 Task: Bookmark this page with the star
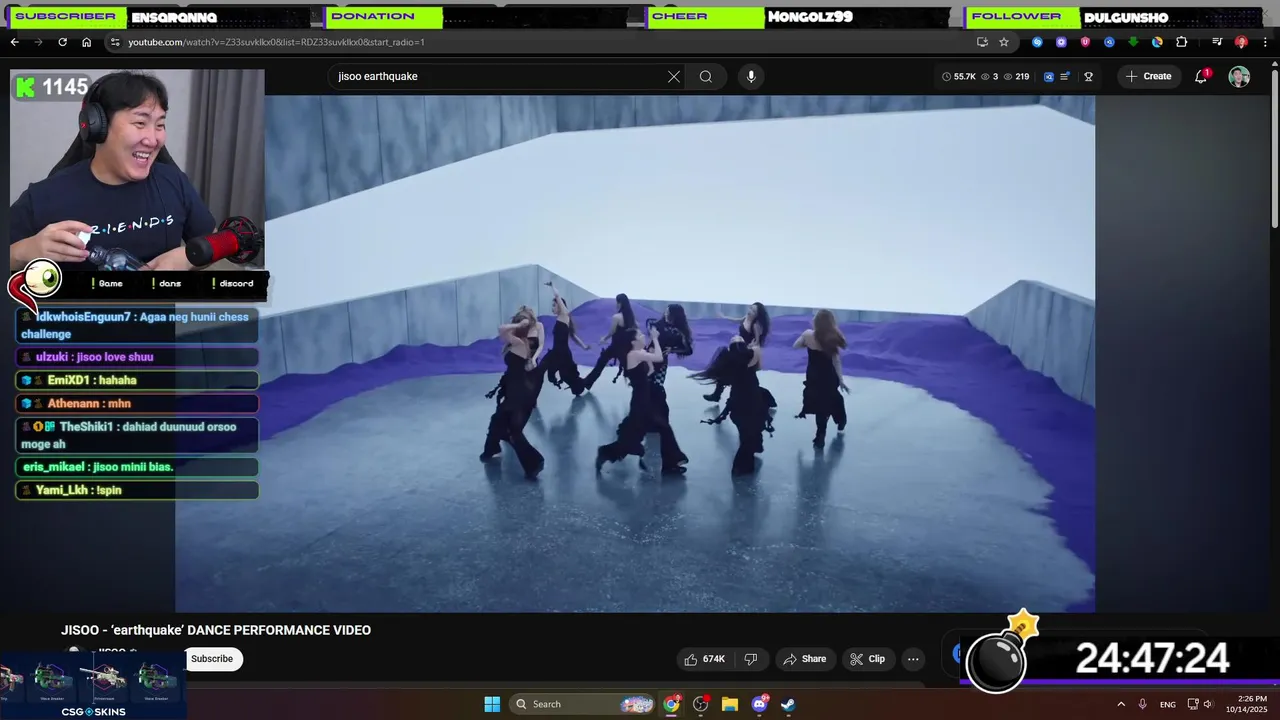pyautogui.click(x=1004, y=42)
